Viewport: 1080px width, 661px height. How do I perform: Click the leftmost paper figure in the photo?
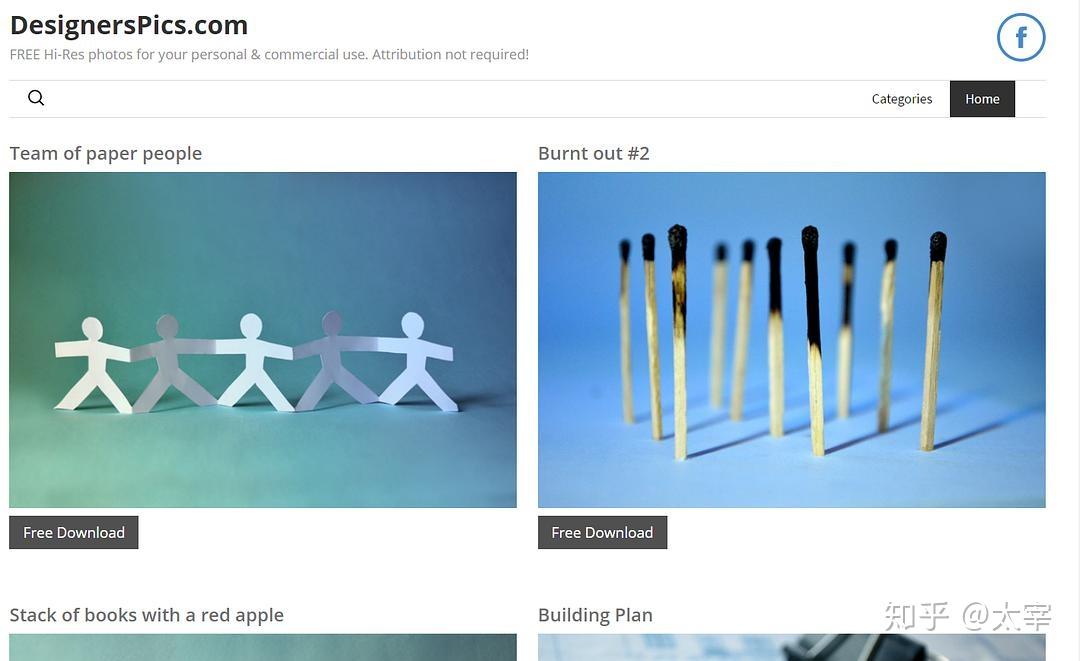click(92, 364)
